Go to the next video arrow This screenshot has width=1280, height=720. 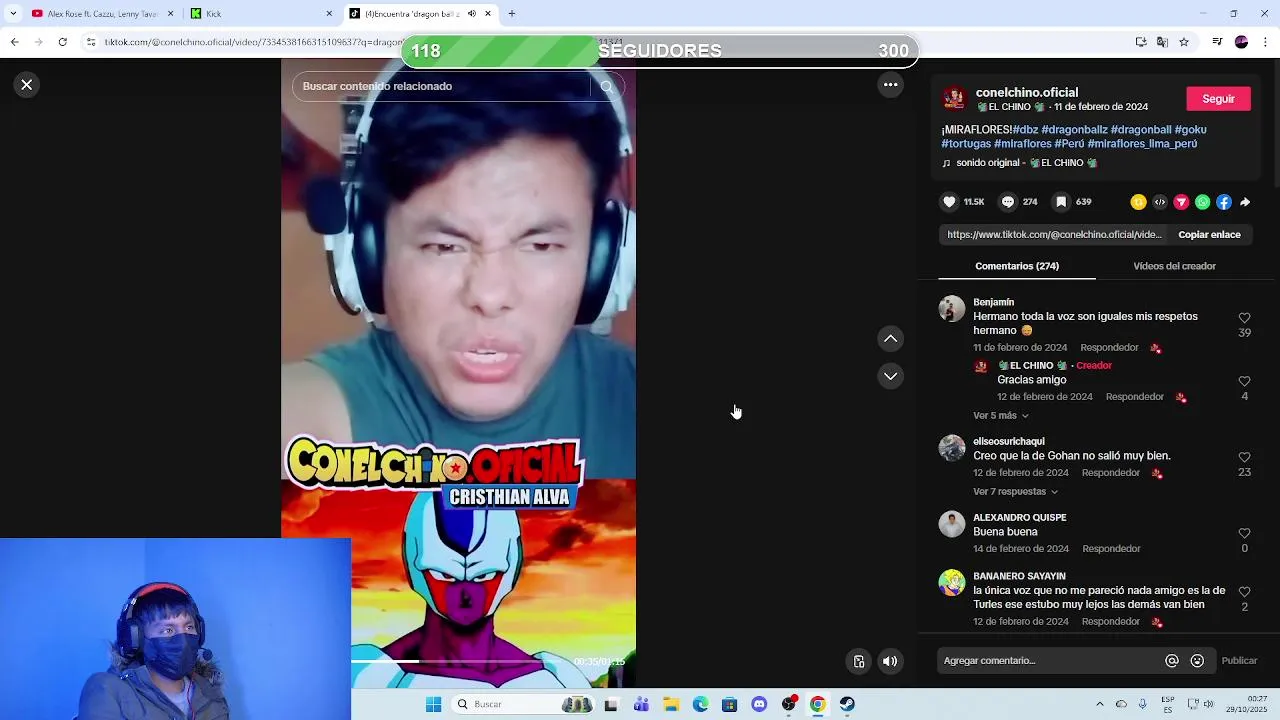coord(890,376)
